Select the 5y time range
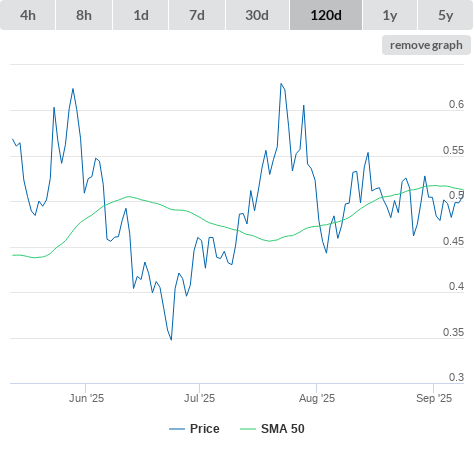Image resolution: width=474 pixels, height=455 pixels. [x=446, y=15]
